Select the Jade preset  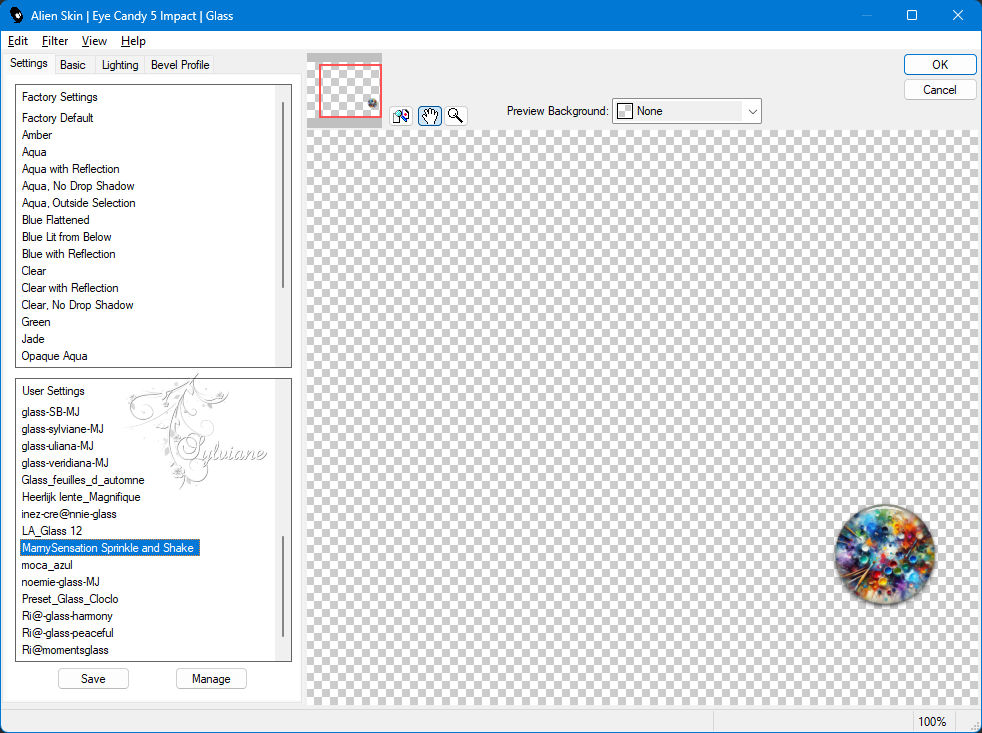[x=33, y=338]
